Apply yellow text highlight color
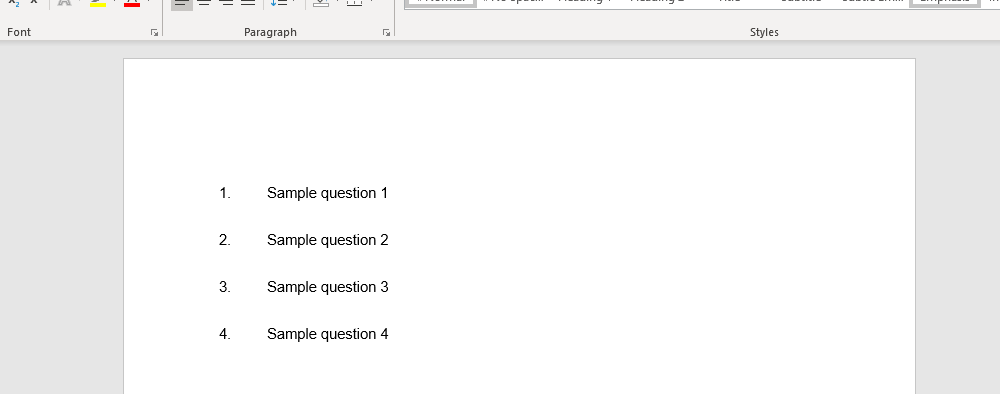Image resolution: width=1000 pixels, height=394 pixels. [x=98, y=3]
